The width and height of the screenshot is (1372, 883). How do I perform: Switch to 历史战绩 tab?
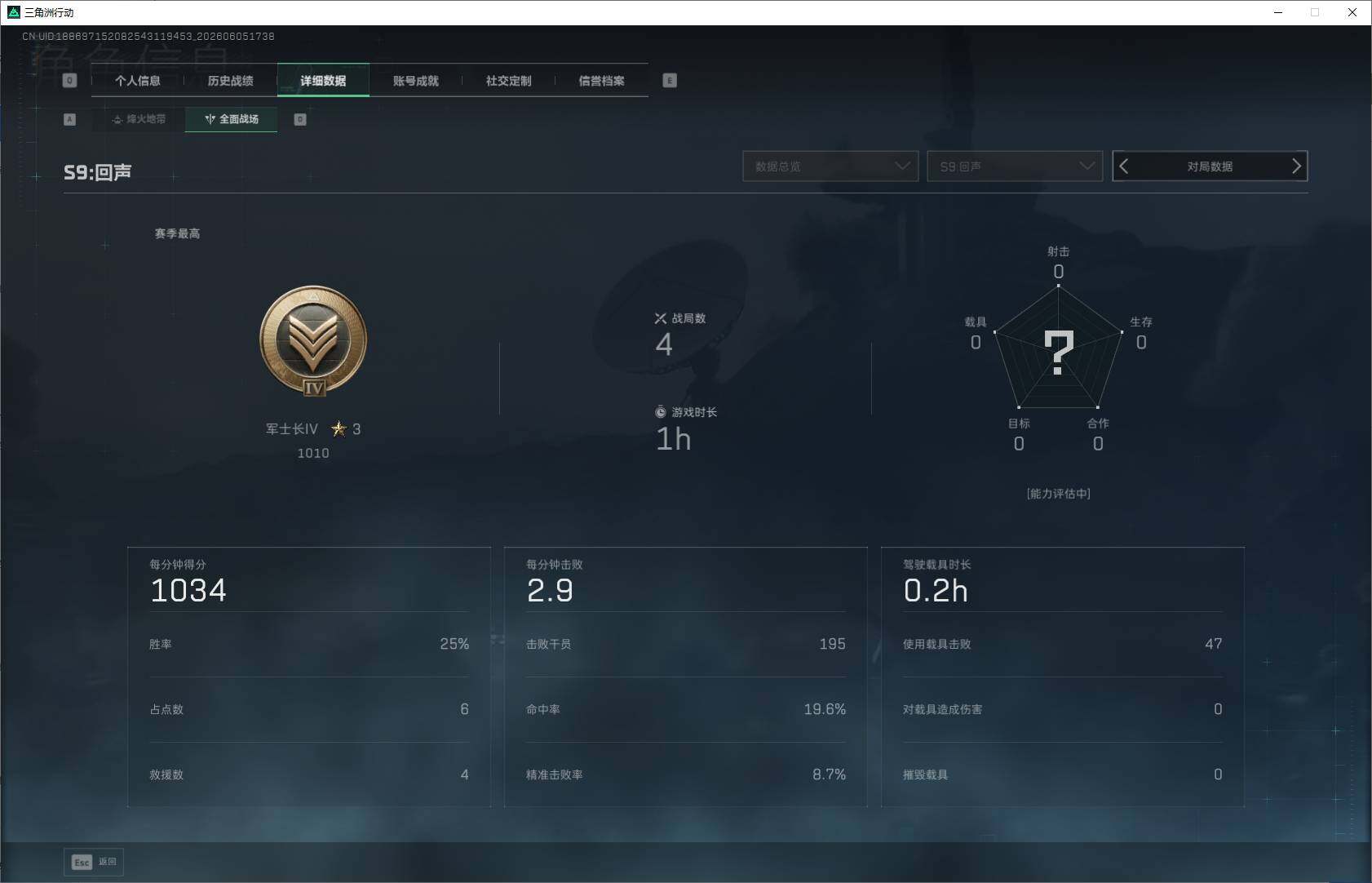pyautogui.click(x=230, y=81)
